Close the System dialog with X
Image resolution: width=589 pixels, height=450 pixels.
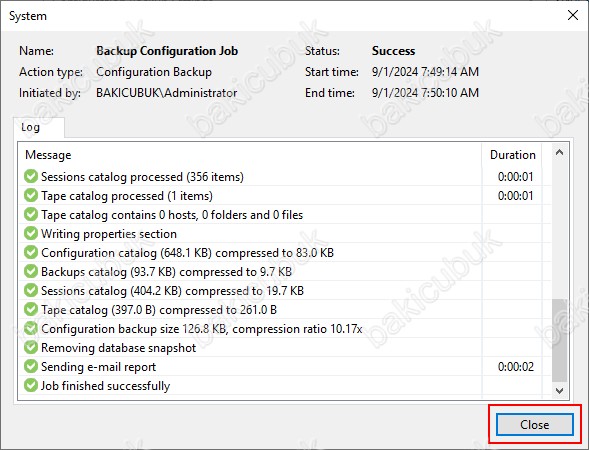click(x=572, y=15)
